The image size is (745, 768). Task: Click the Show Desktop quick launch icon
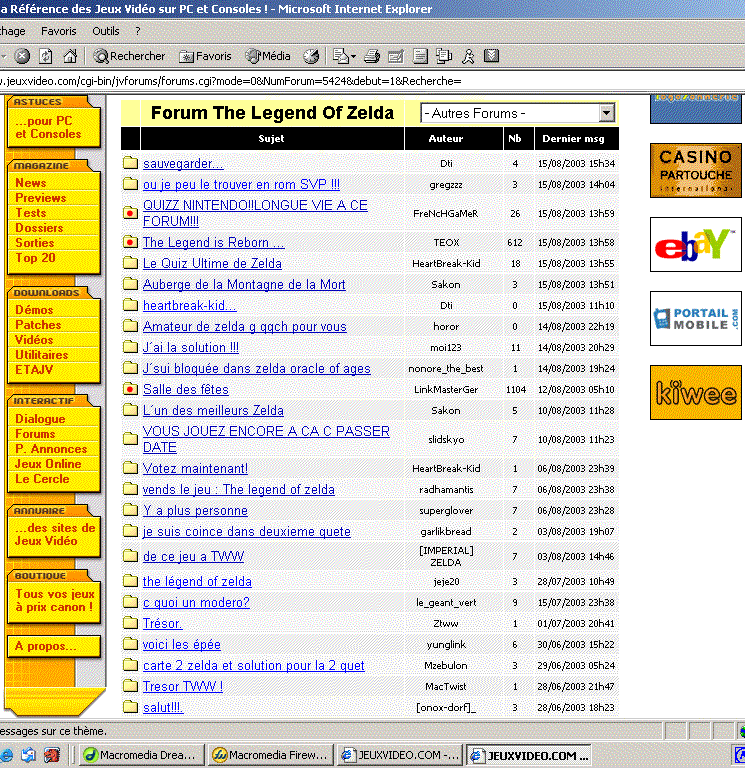click(28, 755)
